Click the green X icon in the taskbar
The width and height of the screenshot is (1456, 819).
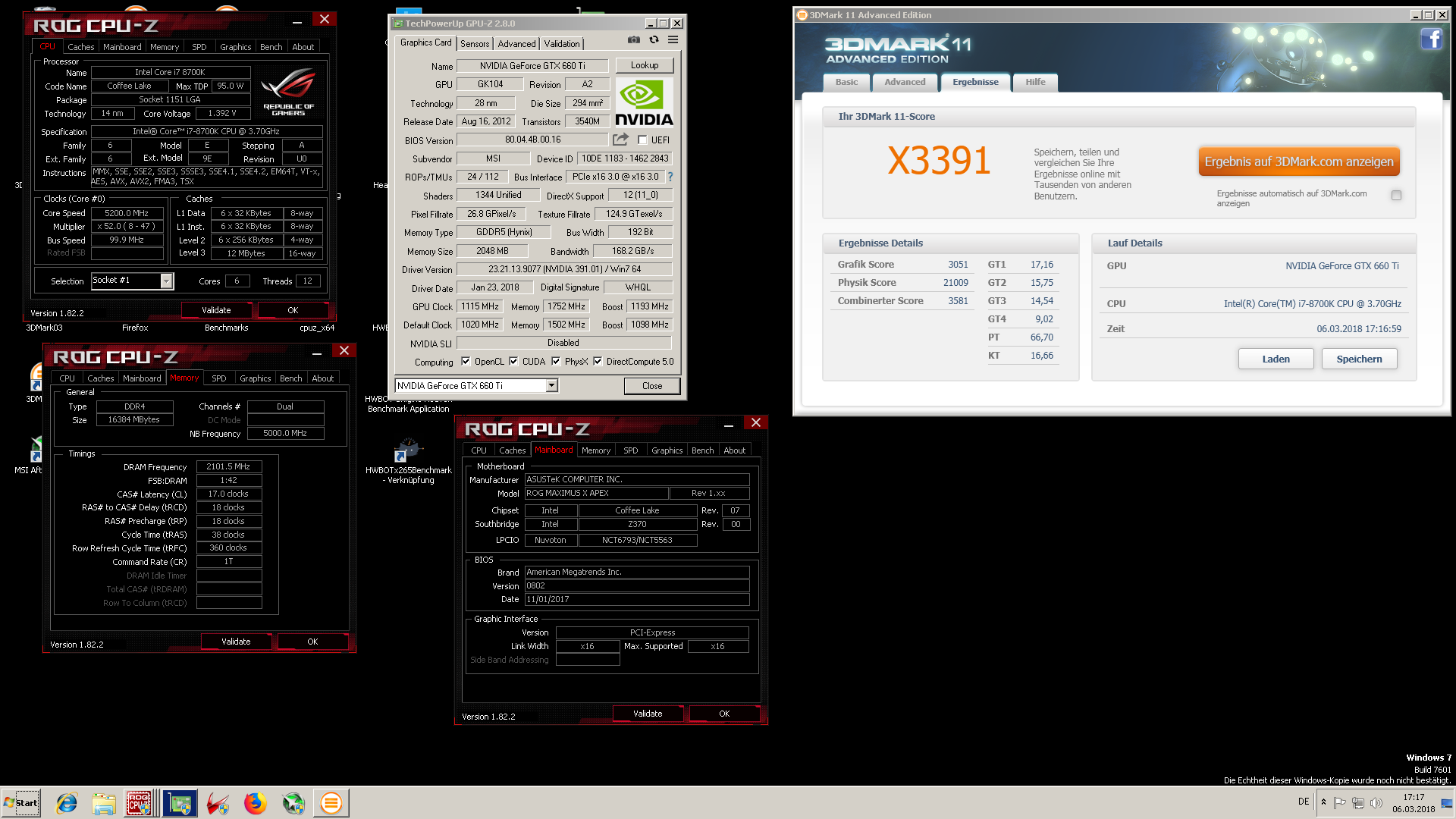(293, 803)
